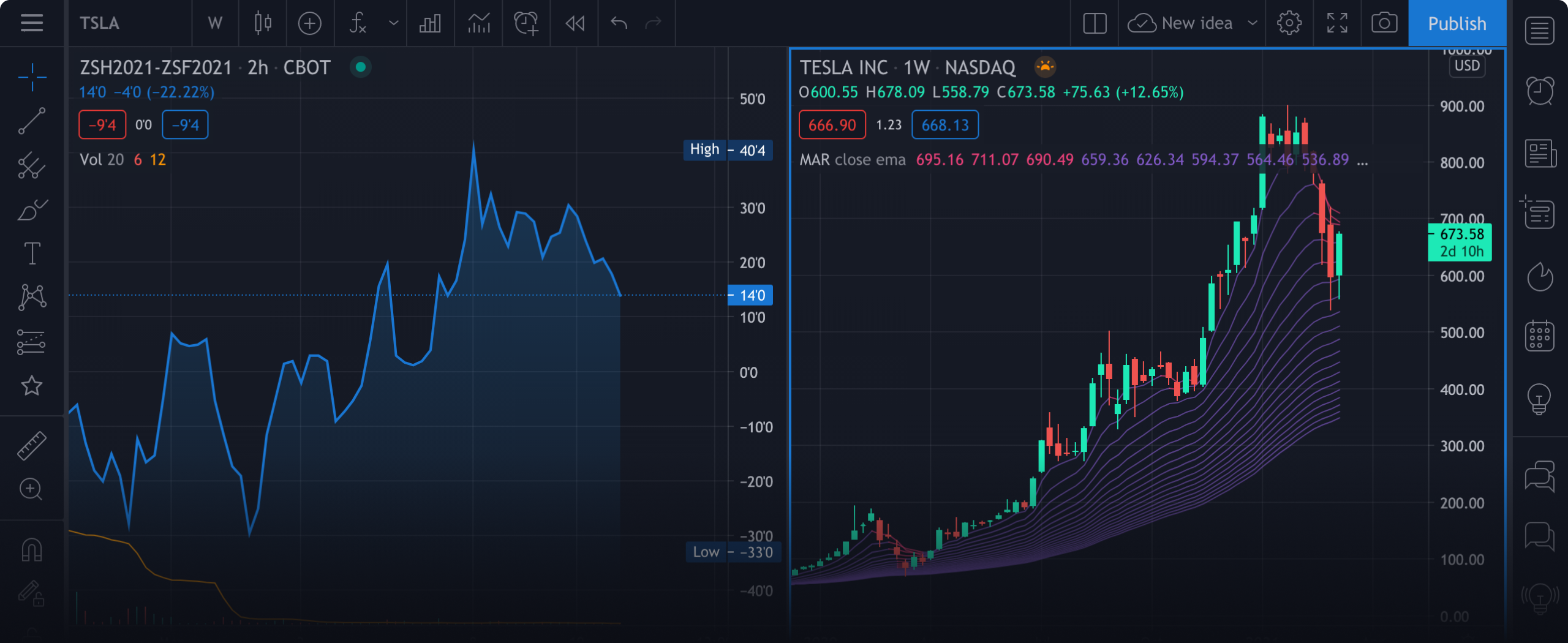Viewport: 1568px width, 643px height.
Task: Open my ideas lightbulb icon
Action: (1540, 399)
